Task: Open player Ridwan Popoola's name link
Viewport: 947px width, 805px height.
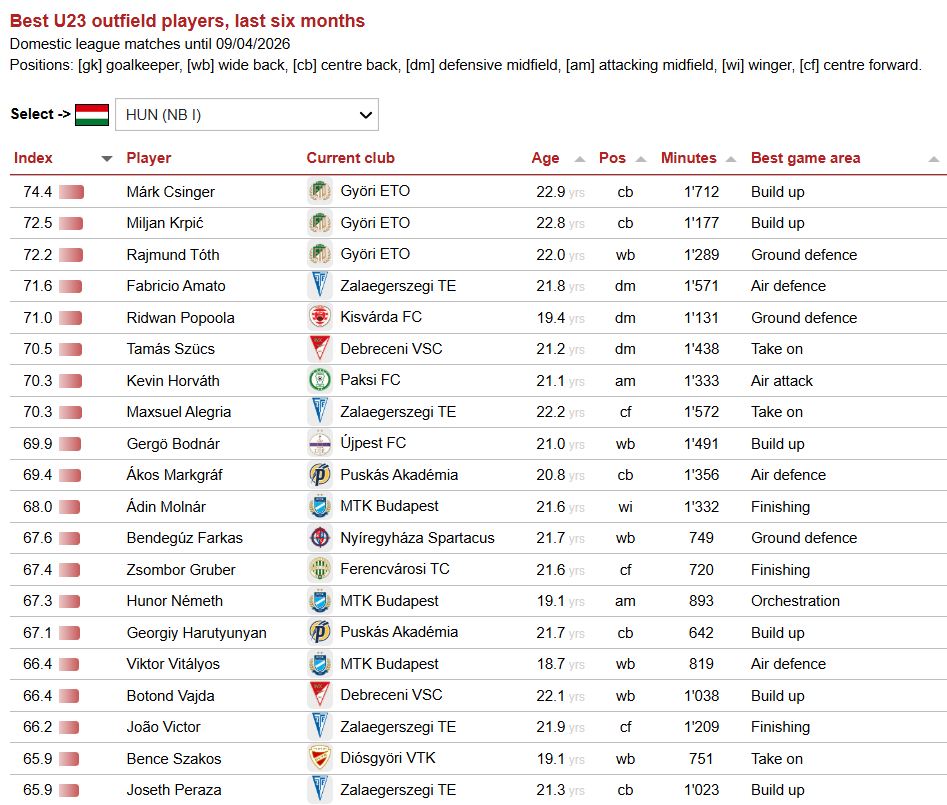Action: tap(181, 318)
